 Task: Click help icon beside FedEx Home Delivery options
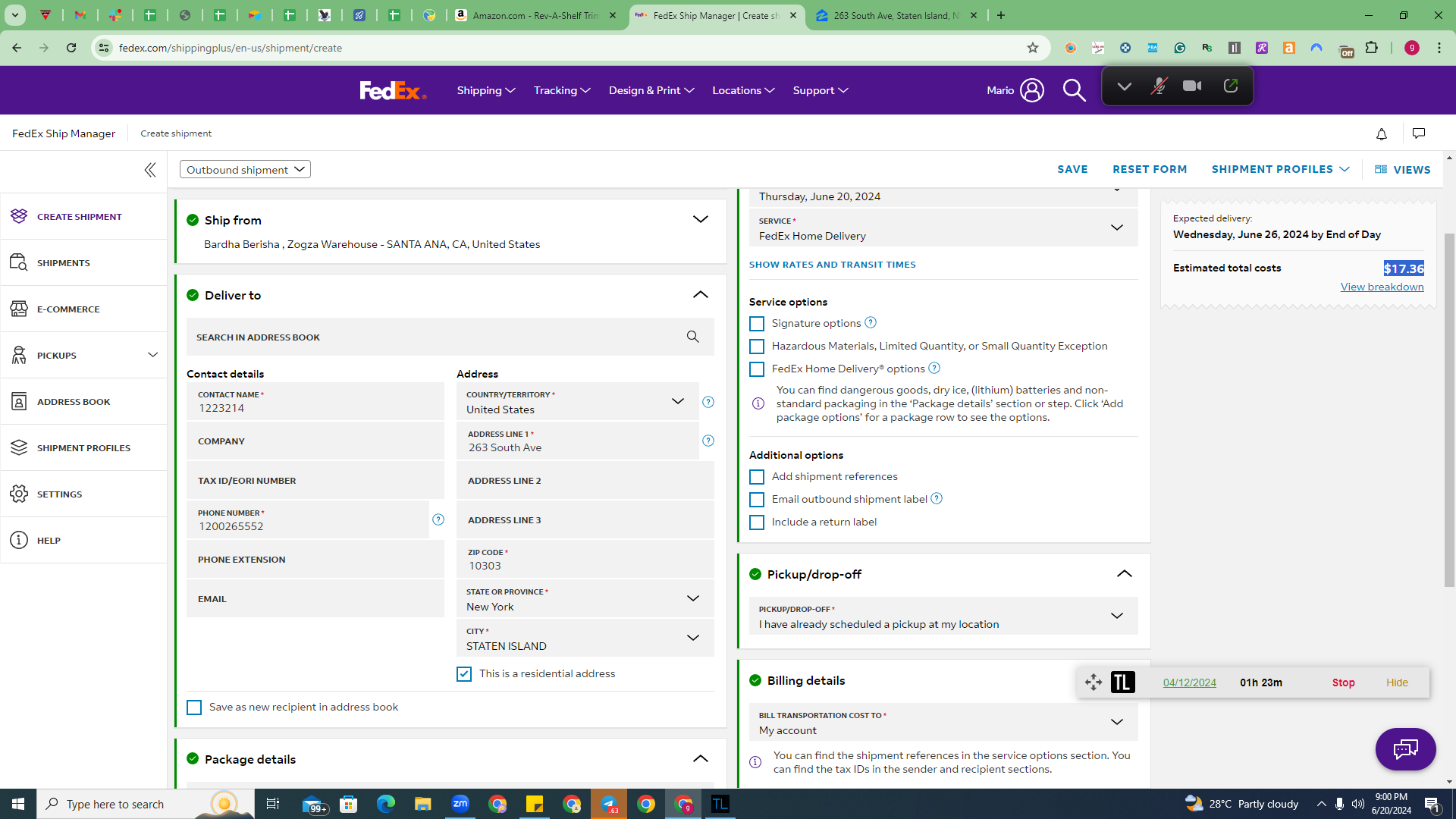(934, 368)
